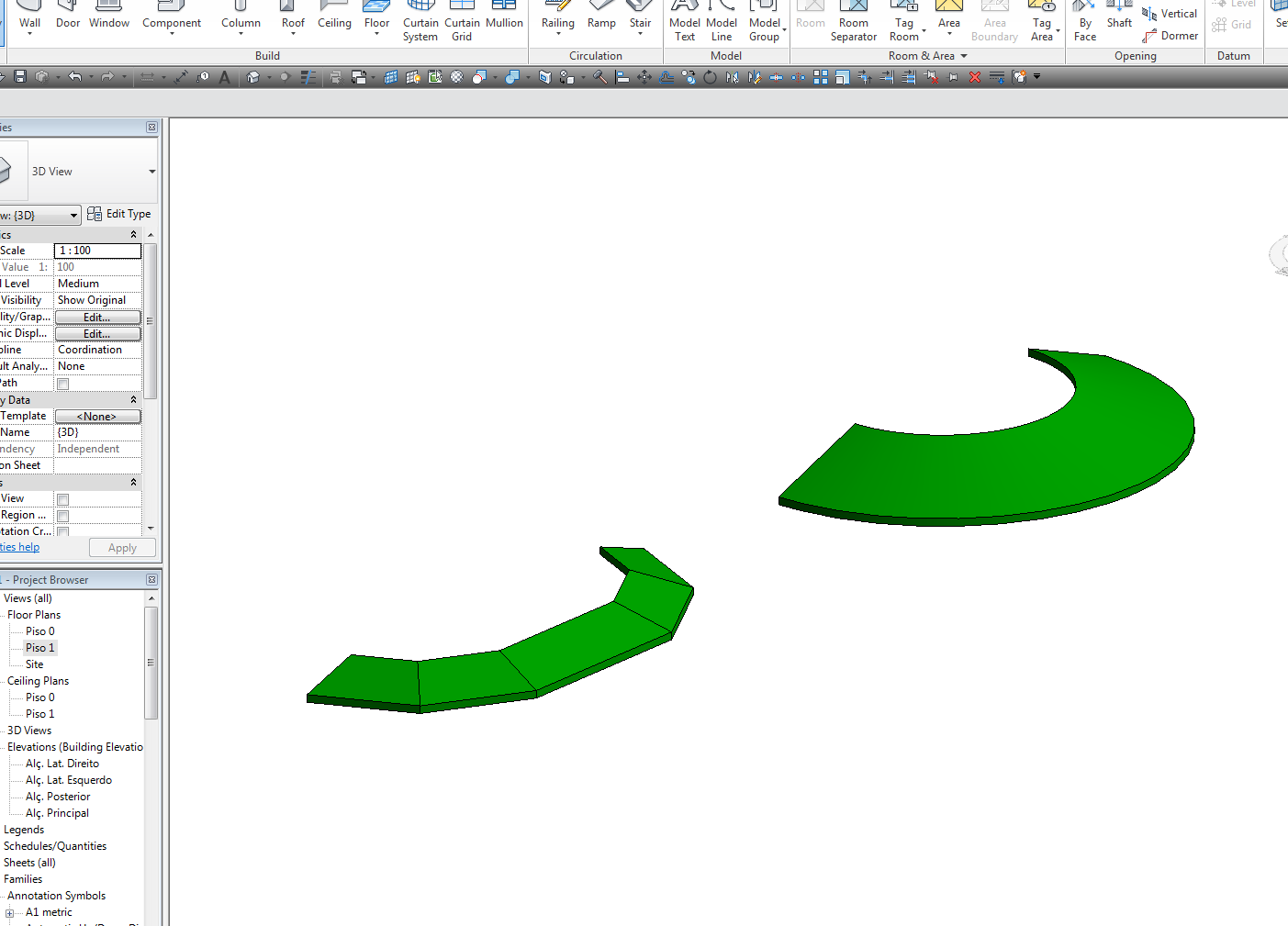Save the project with the floppy disk icon
Viewport: 1288px width, 926px height.
[20, 77]
